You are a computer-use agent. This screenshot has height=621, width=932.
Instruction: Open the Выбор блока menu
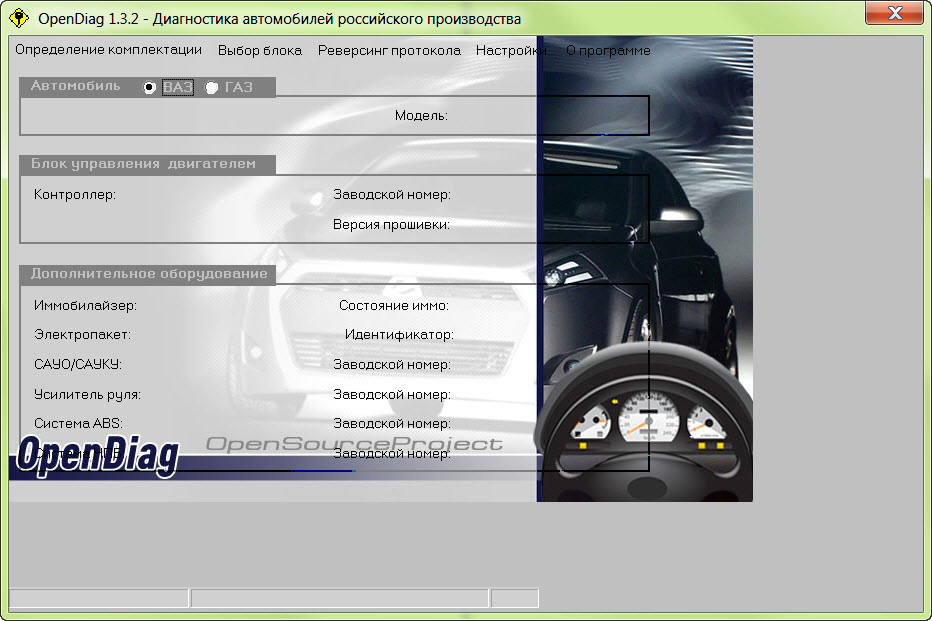pyautogui.click(x=260, y=51)
